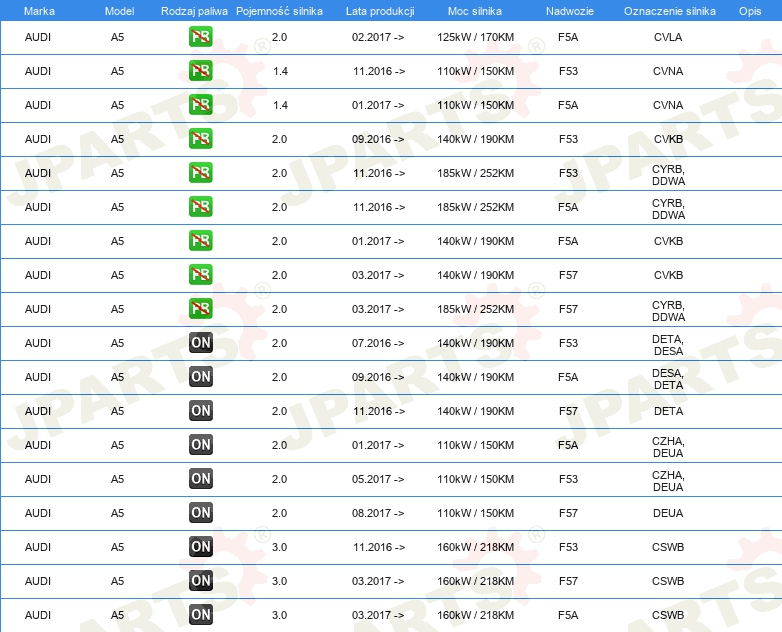Select the DEUA-only engine code cell
Viewport: 782px width, 632px height.
668,512
